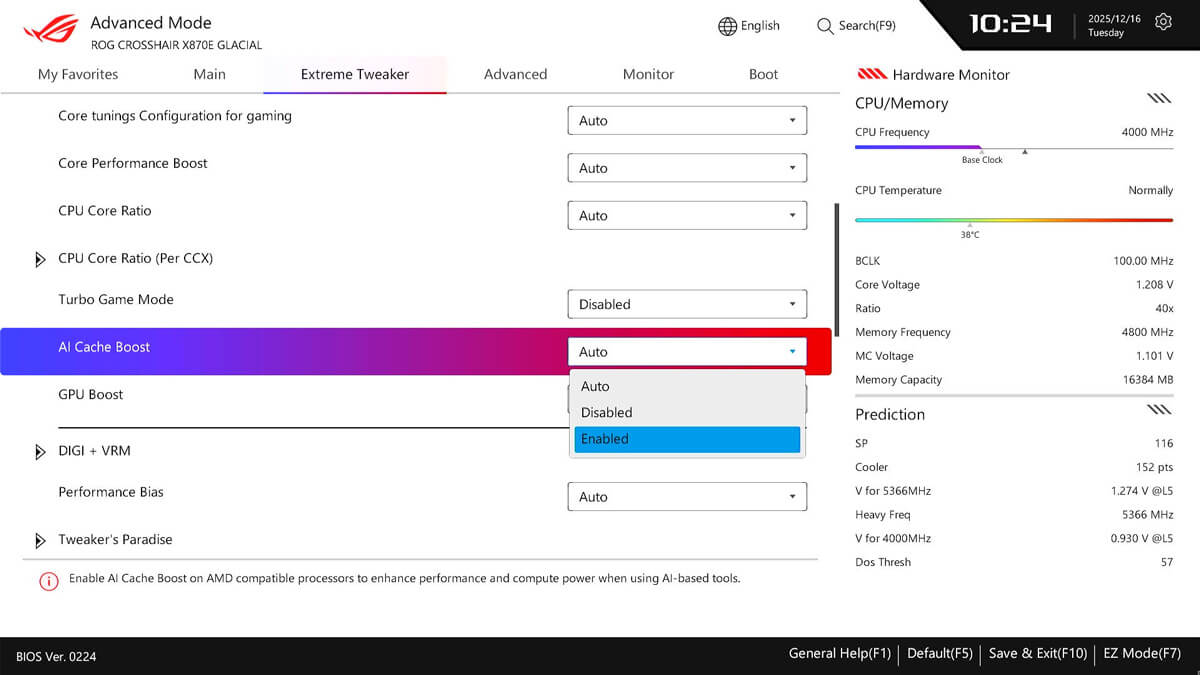Open the Turbo Game Mode dropdown

(687, 304)
